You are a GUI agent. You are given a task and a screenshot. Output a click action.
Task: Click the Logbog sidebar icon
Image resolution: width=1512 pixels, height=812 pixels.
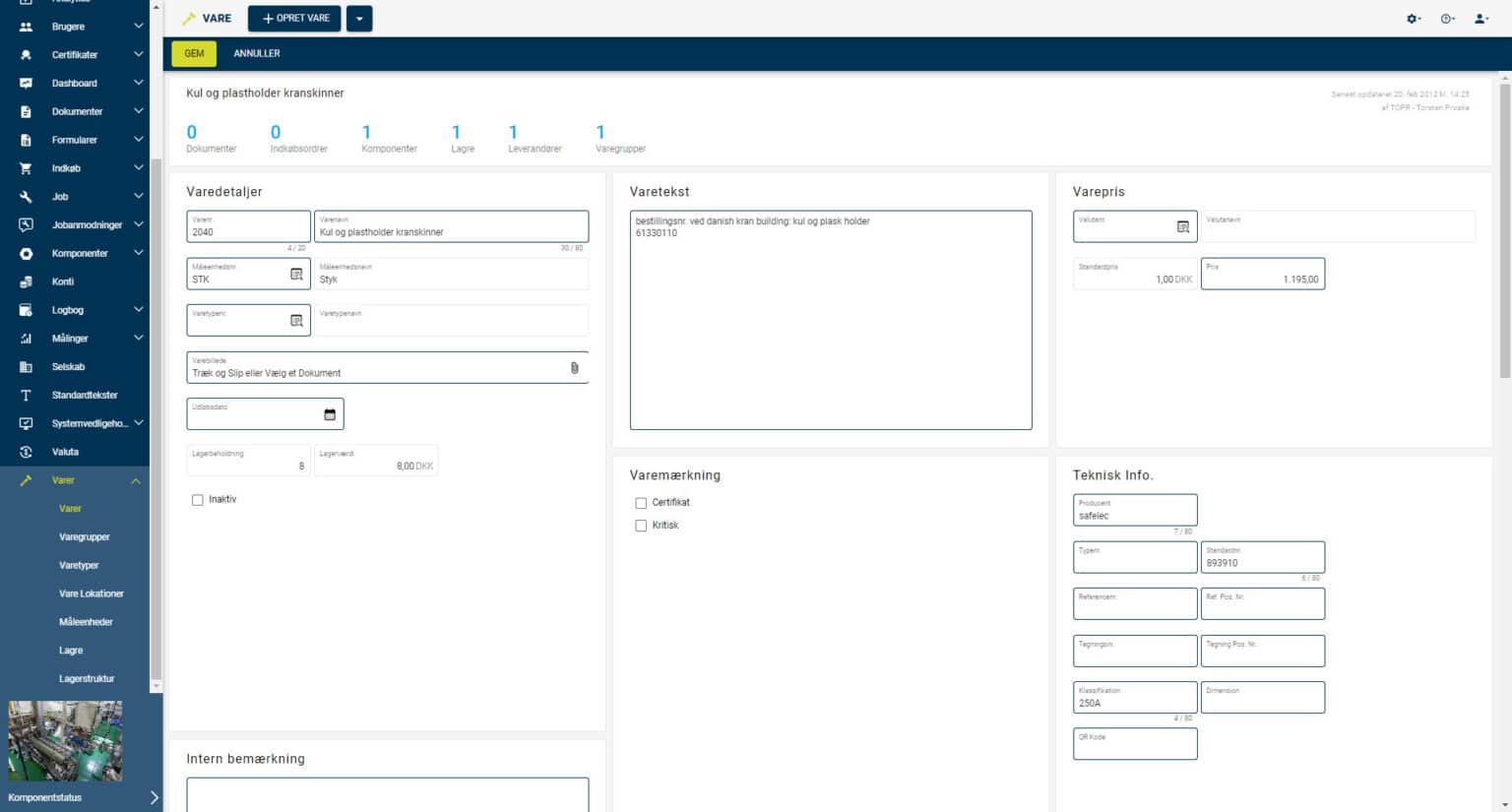[26, 310]
